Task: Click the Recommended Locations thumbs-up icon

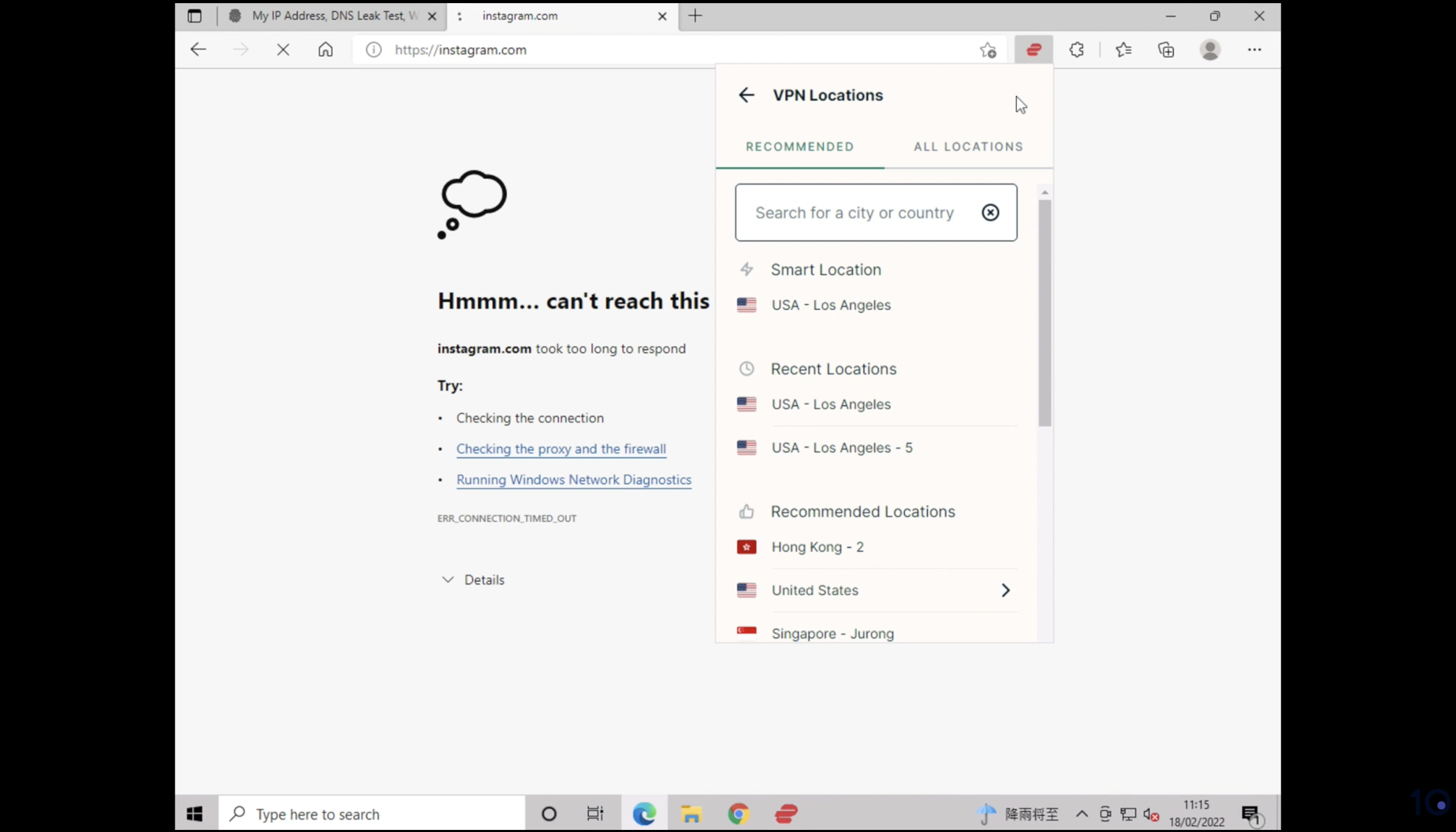Action: coord(747,511)
